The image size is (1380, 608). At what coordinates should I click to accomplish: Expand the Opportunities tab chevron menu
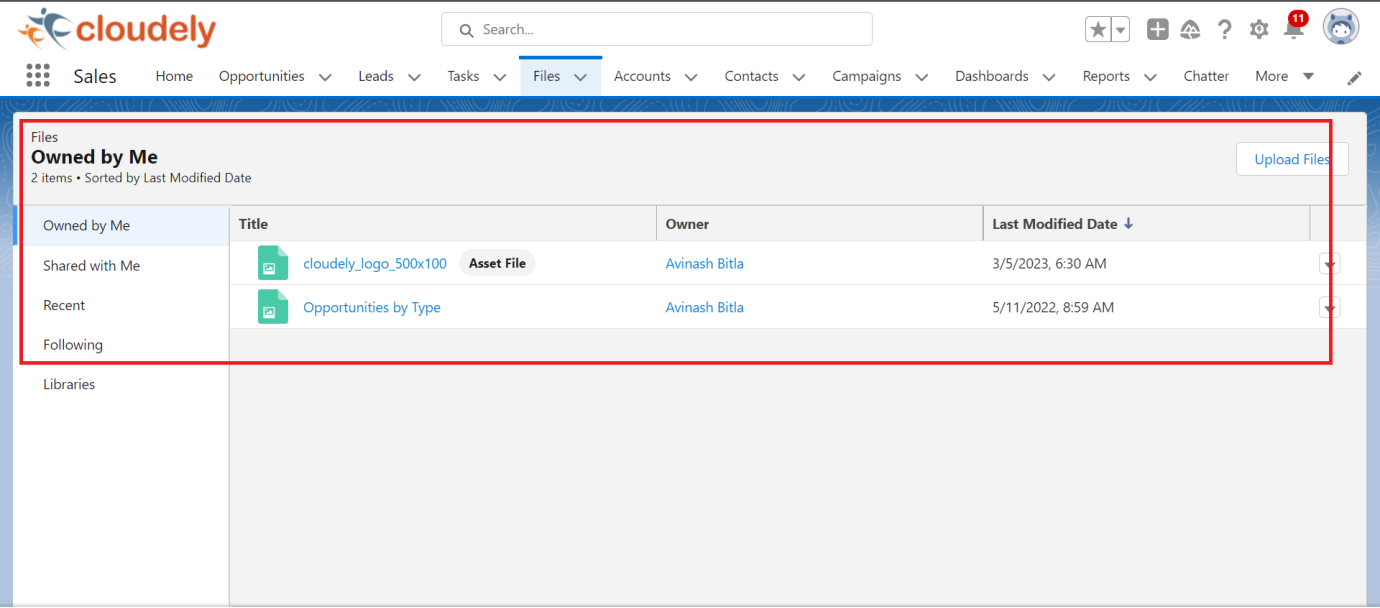click(324, 77)
